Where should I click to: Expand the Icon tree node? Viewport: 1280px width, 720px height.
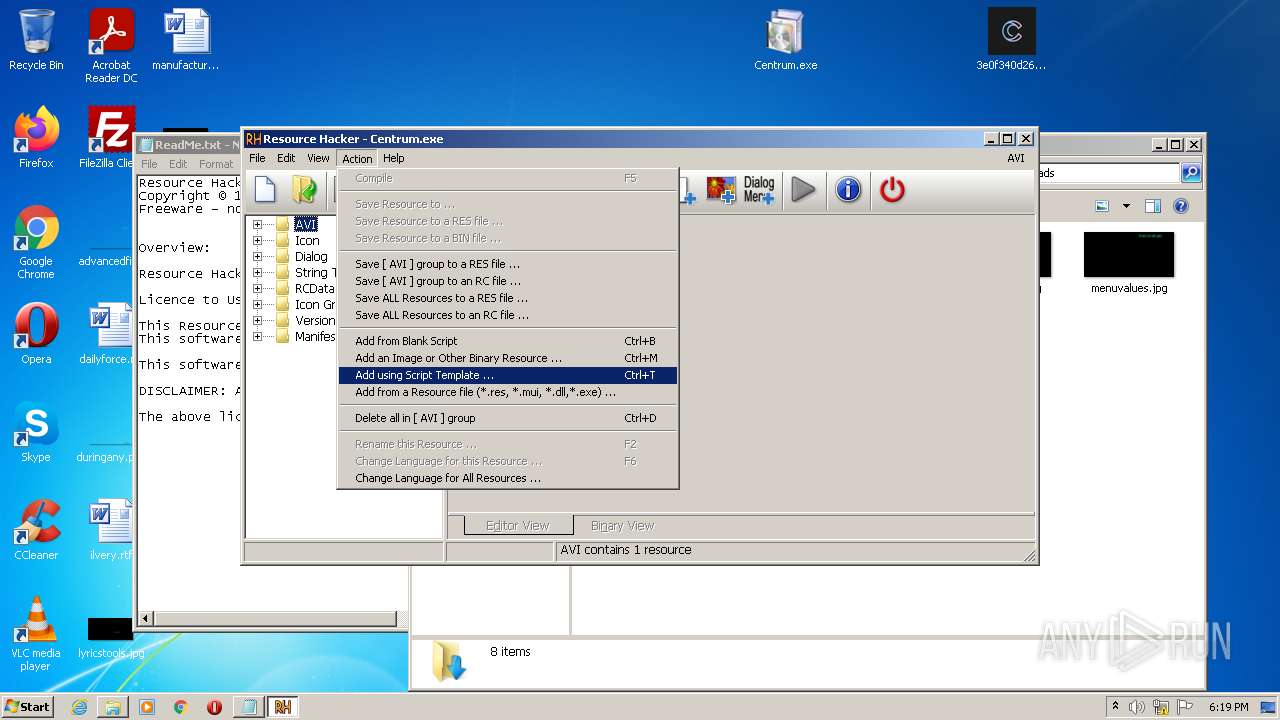click(x=257, y=241)
